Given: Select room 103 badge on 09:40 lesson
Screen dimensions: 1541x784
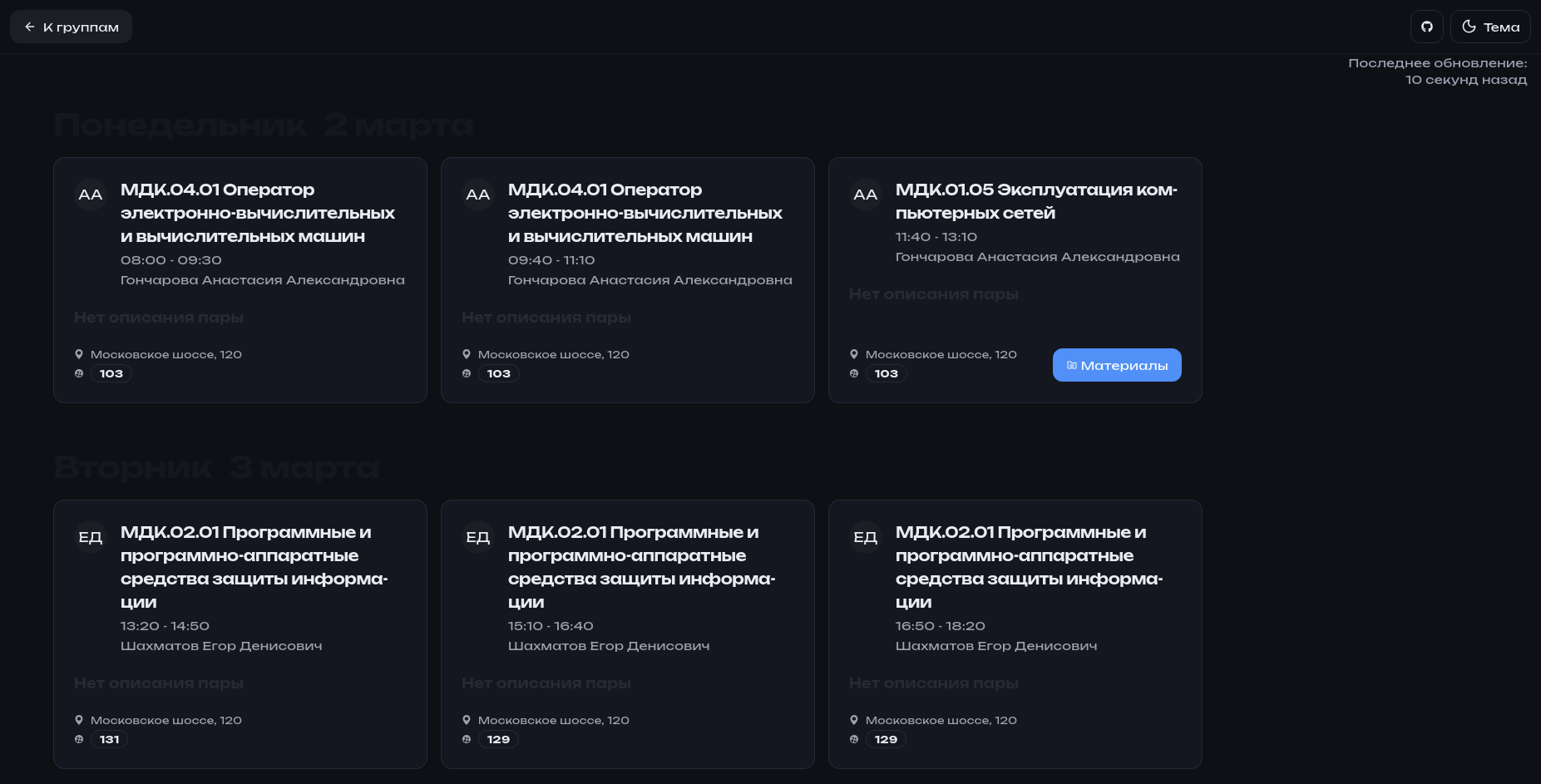Looking at the screenshot, I should [498, 373].
